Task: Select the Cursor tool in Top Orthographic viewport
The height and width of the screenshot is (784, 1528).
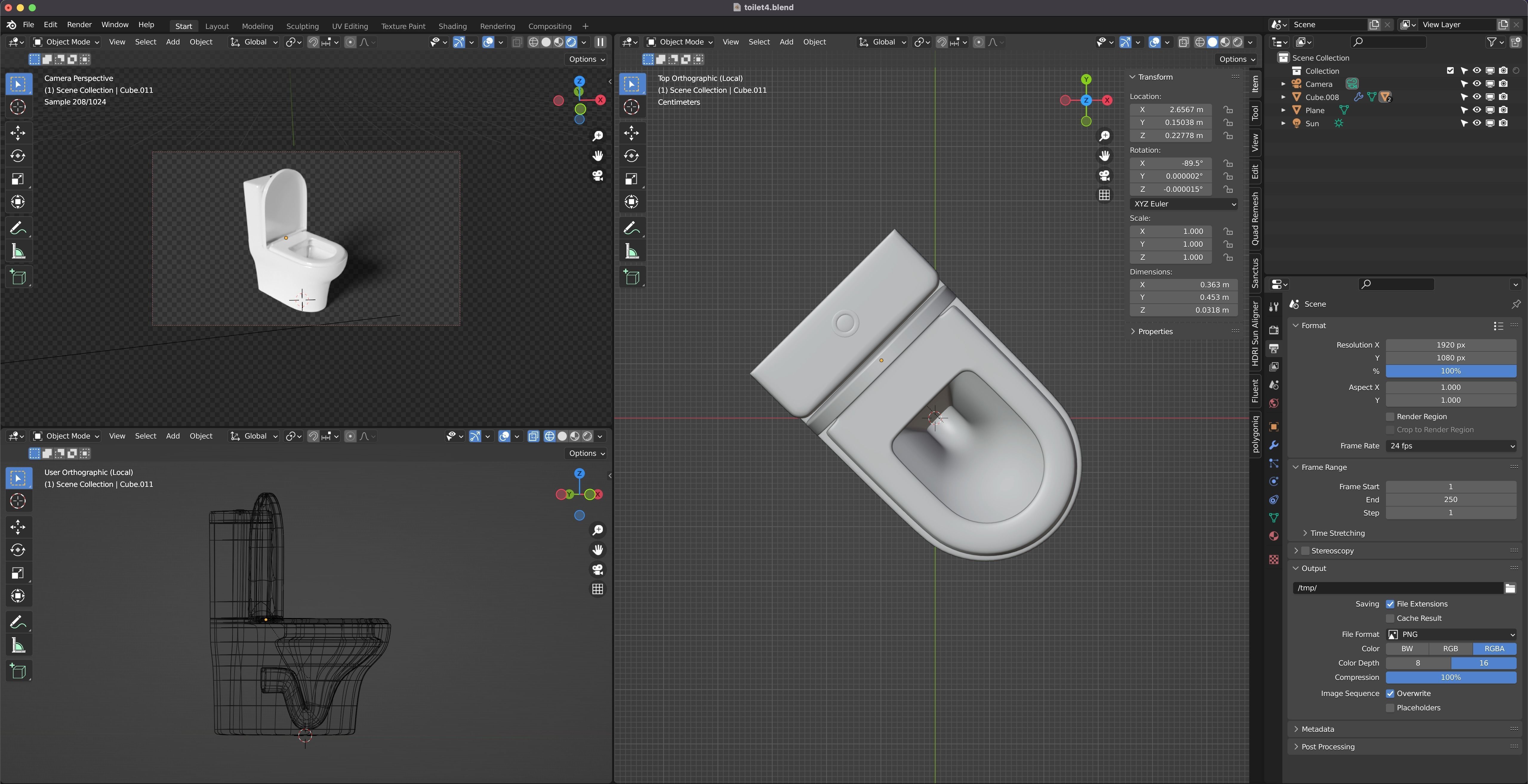Action: [x=632, y=107]
